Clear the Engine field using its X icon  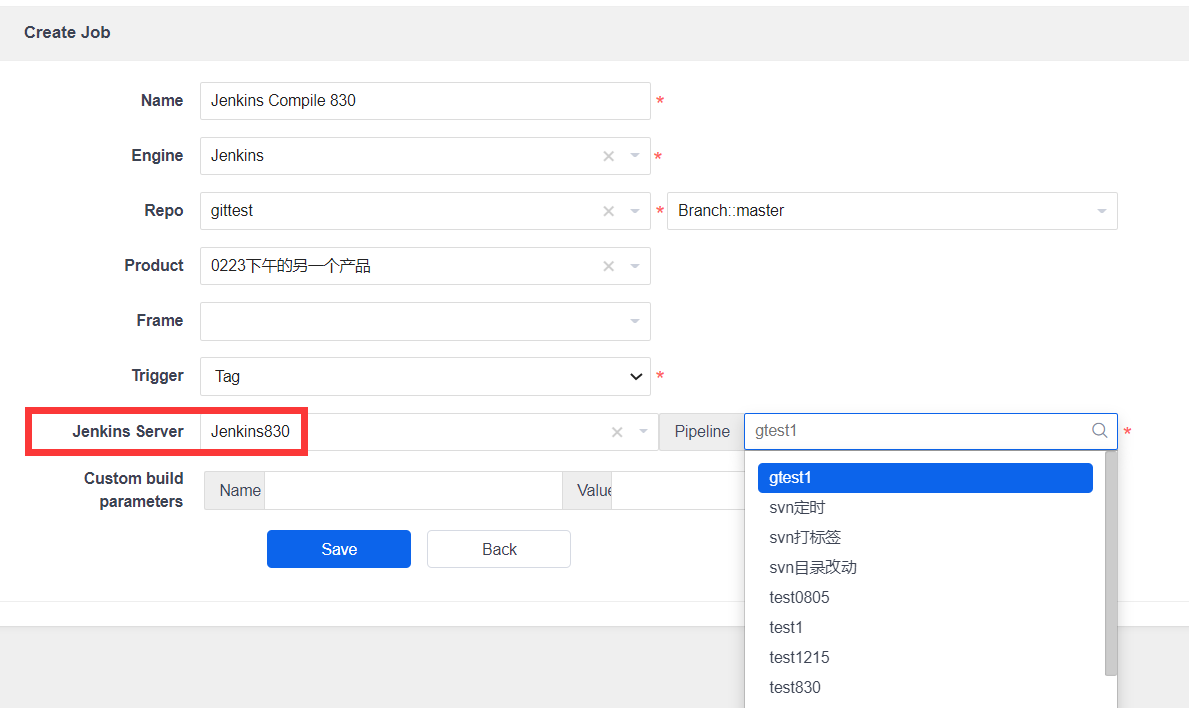tap(608, 156)
